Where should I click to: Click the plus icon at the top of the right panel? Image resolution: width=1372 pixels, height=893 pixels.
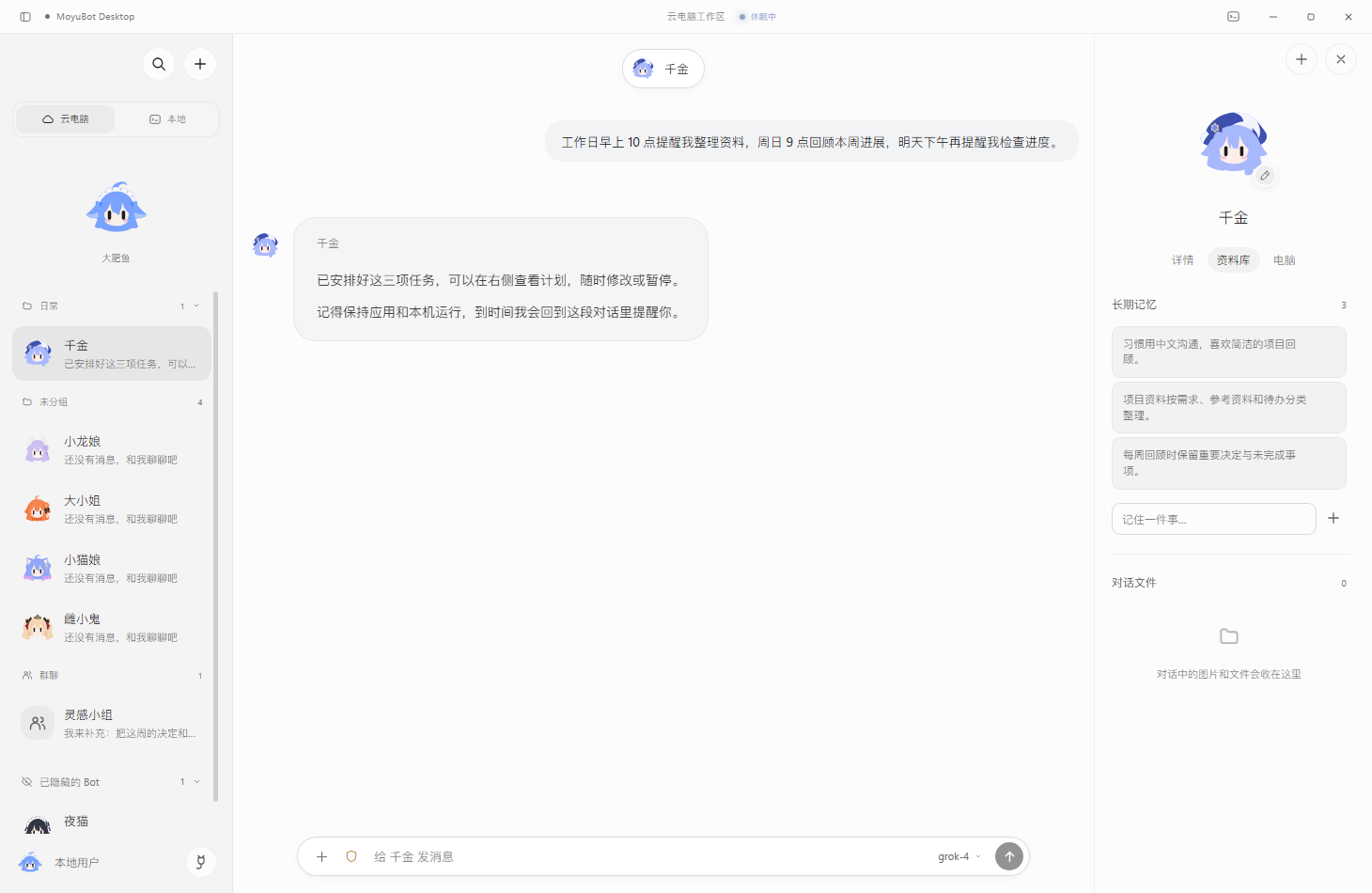click(x=1302, y=59)
